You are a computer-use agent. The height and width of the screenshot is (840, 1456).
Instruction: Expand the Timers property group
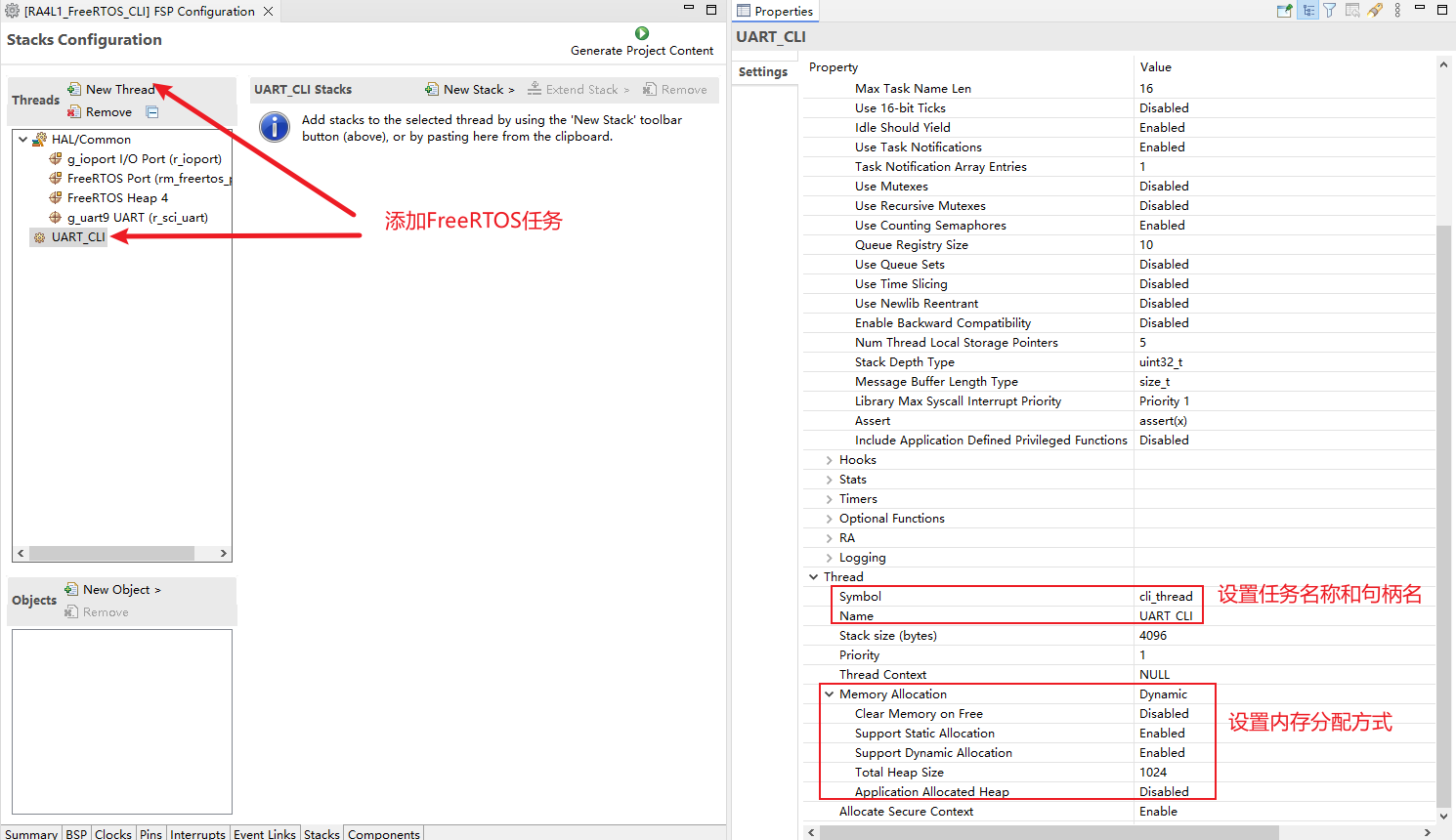click(x=829, y=499)
